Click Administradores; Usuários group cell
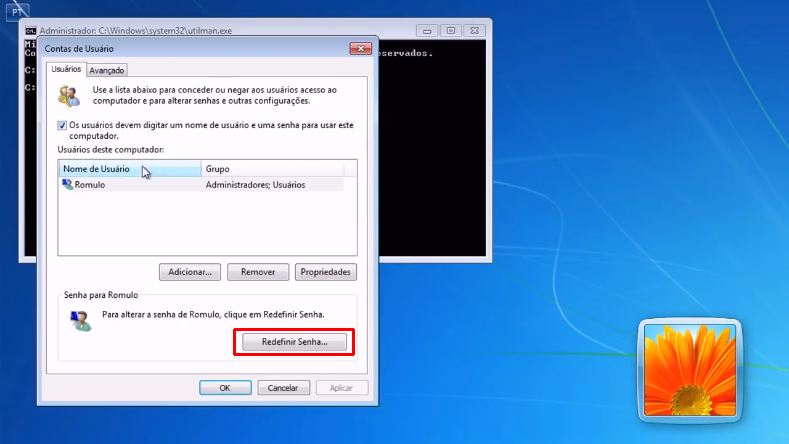789x444 pixels. (x=255, y=185)
